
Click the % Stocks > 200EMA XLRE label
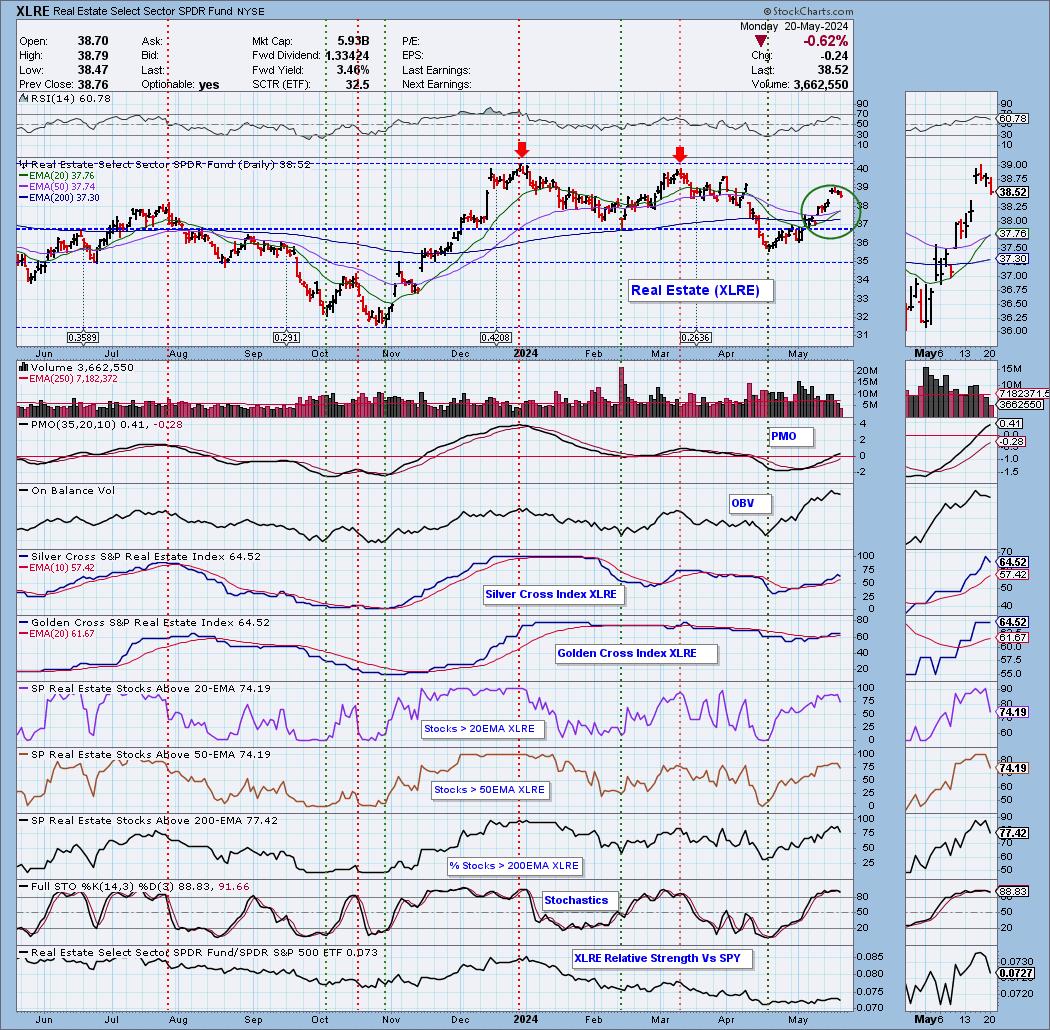coord(514,865)
